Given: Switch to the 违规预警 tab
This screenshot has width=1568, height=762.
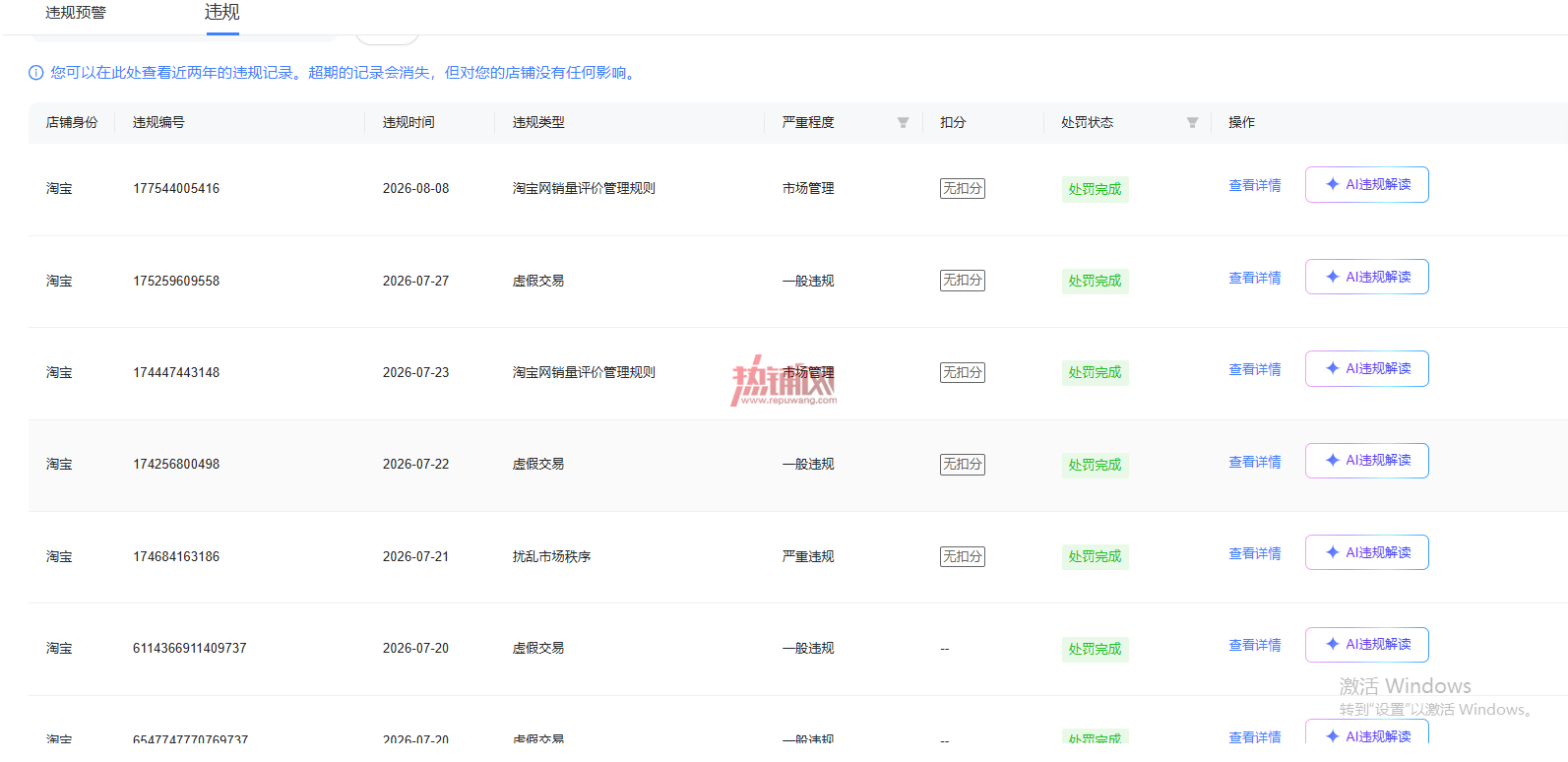Looking at the screenshot, I should click(x=76, y=13).
